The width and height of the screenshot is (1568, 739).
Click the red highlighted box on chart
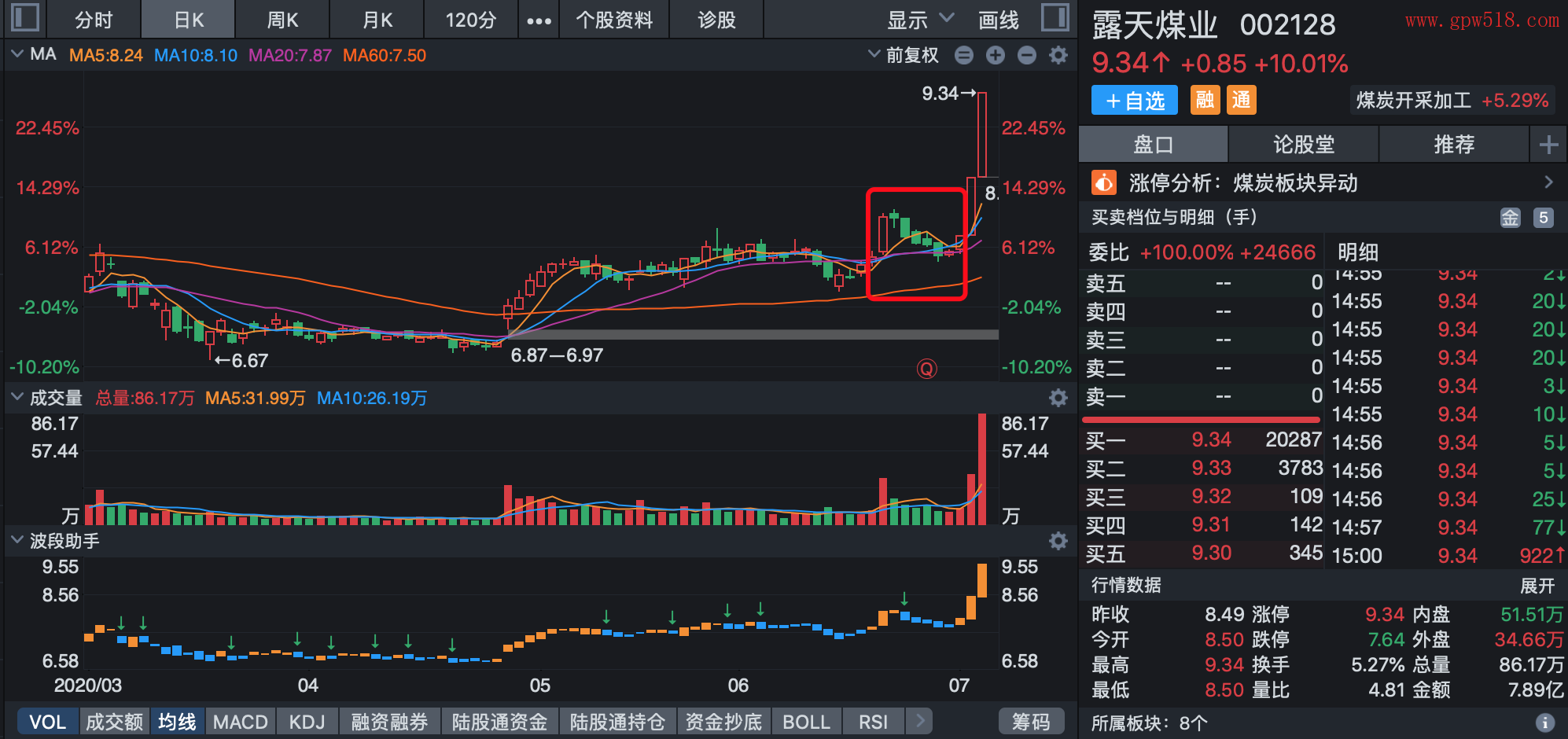916,244
